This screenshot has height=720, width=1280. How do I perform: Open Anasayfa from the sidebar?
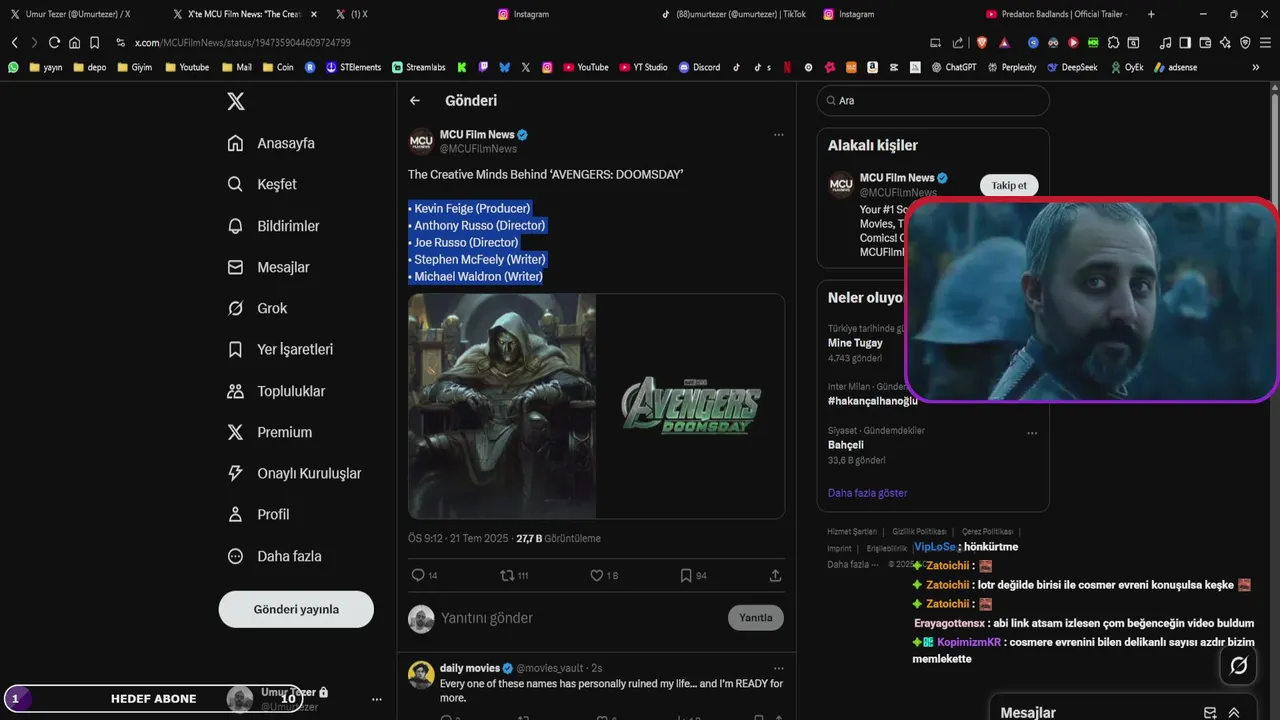[271, 143]
